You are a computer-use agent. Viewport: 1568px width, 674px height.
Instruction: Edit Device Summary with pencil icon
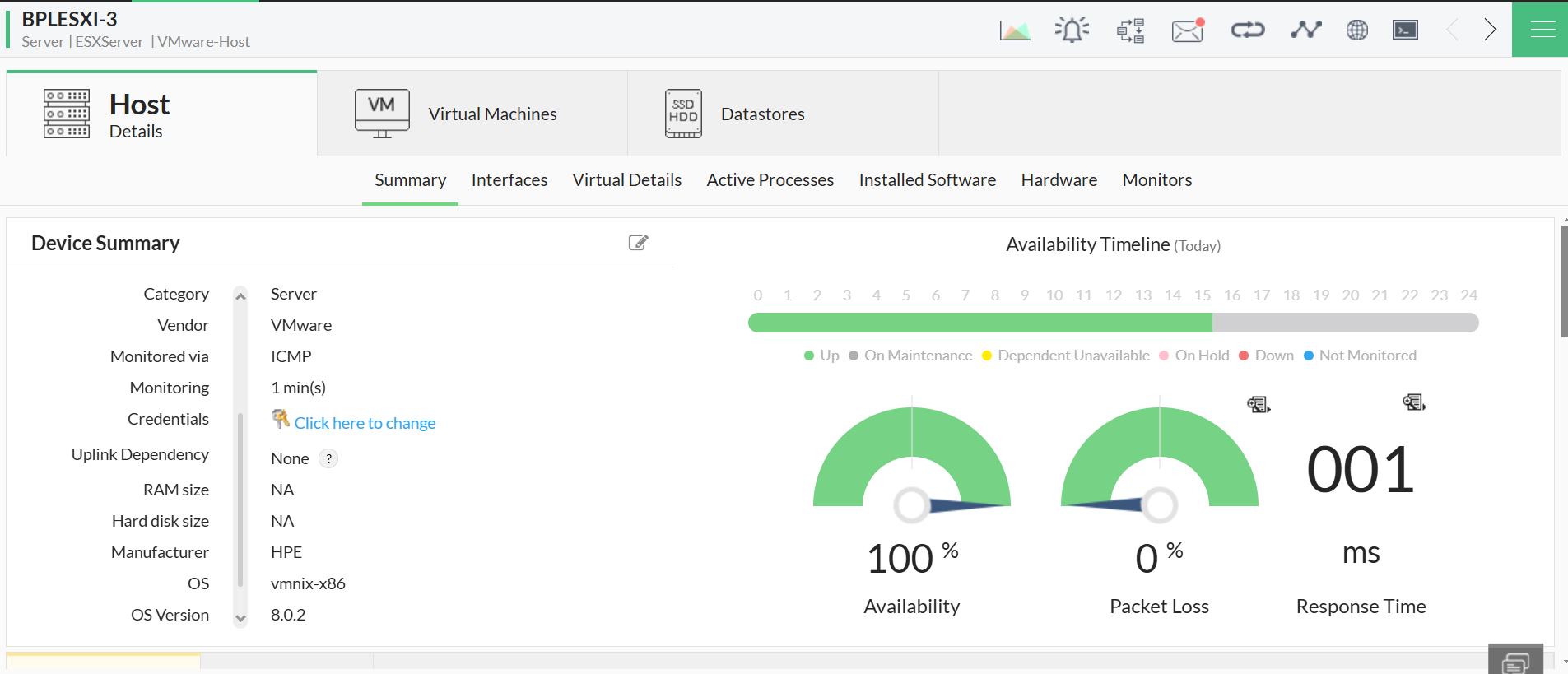click(638, 242)
